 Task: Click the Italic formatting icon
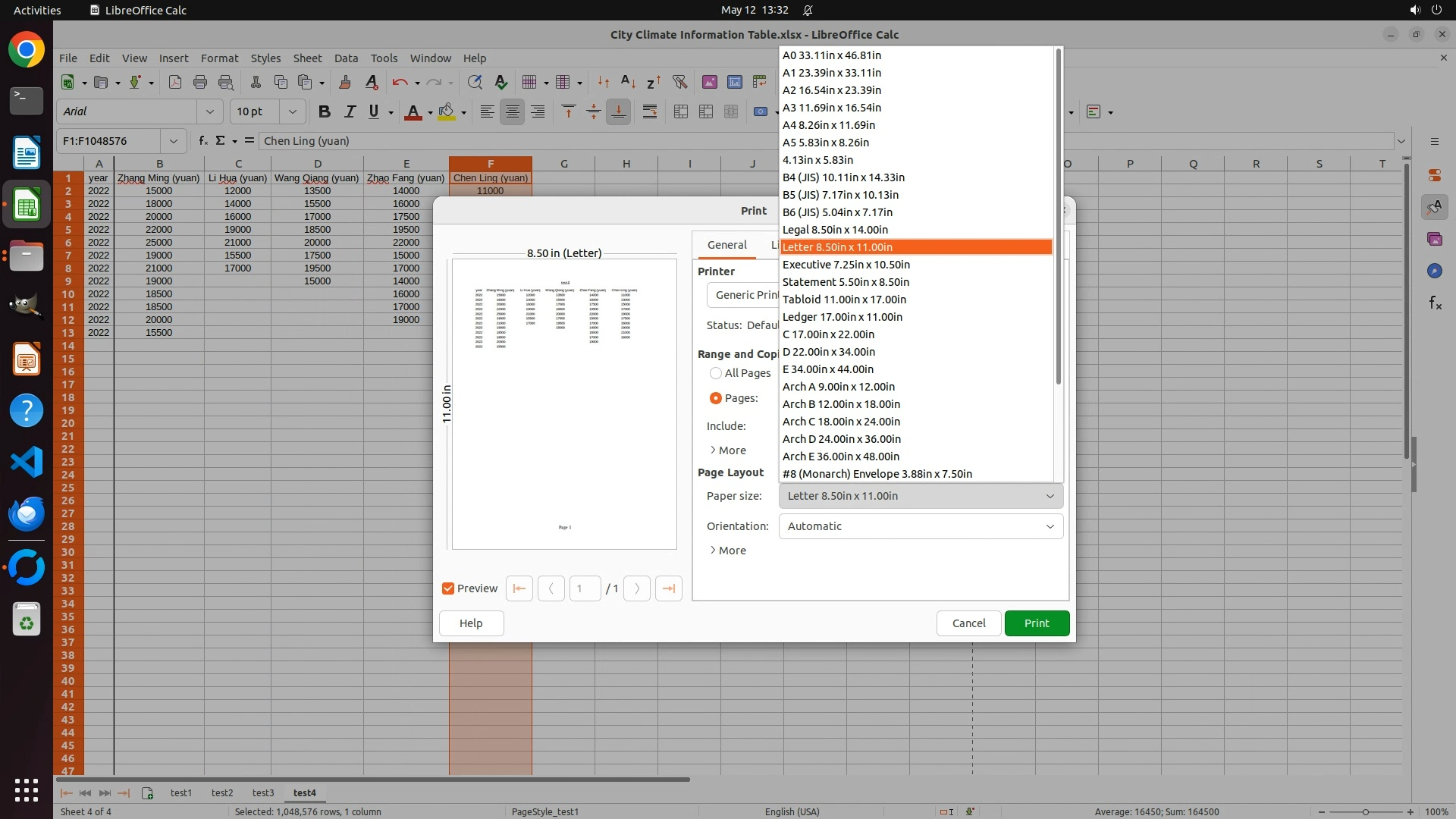point(350,111)
